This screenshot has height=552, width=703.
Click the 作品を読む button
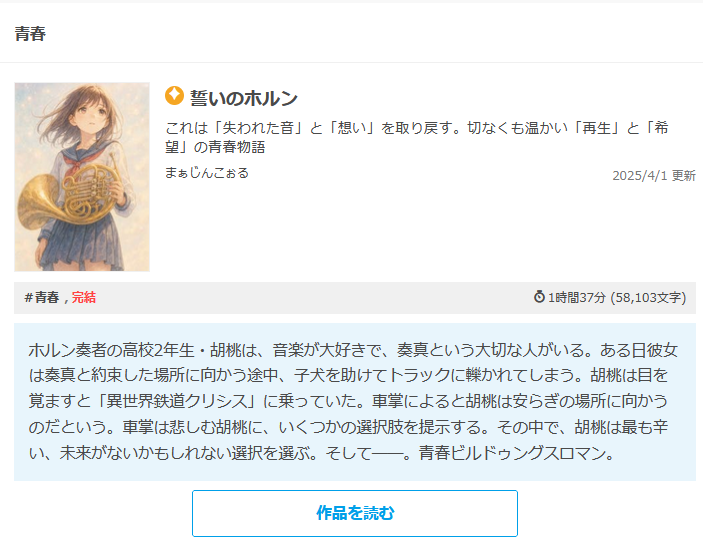(355, 513)
